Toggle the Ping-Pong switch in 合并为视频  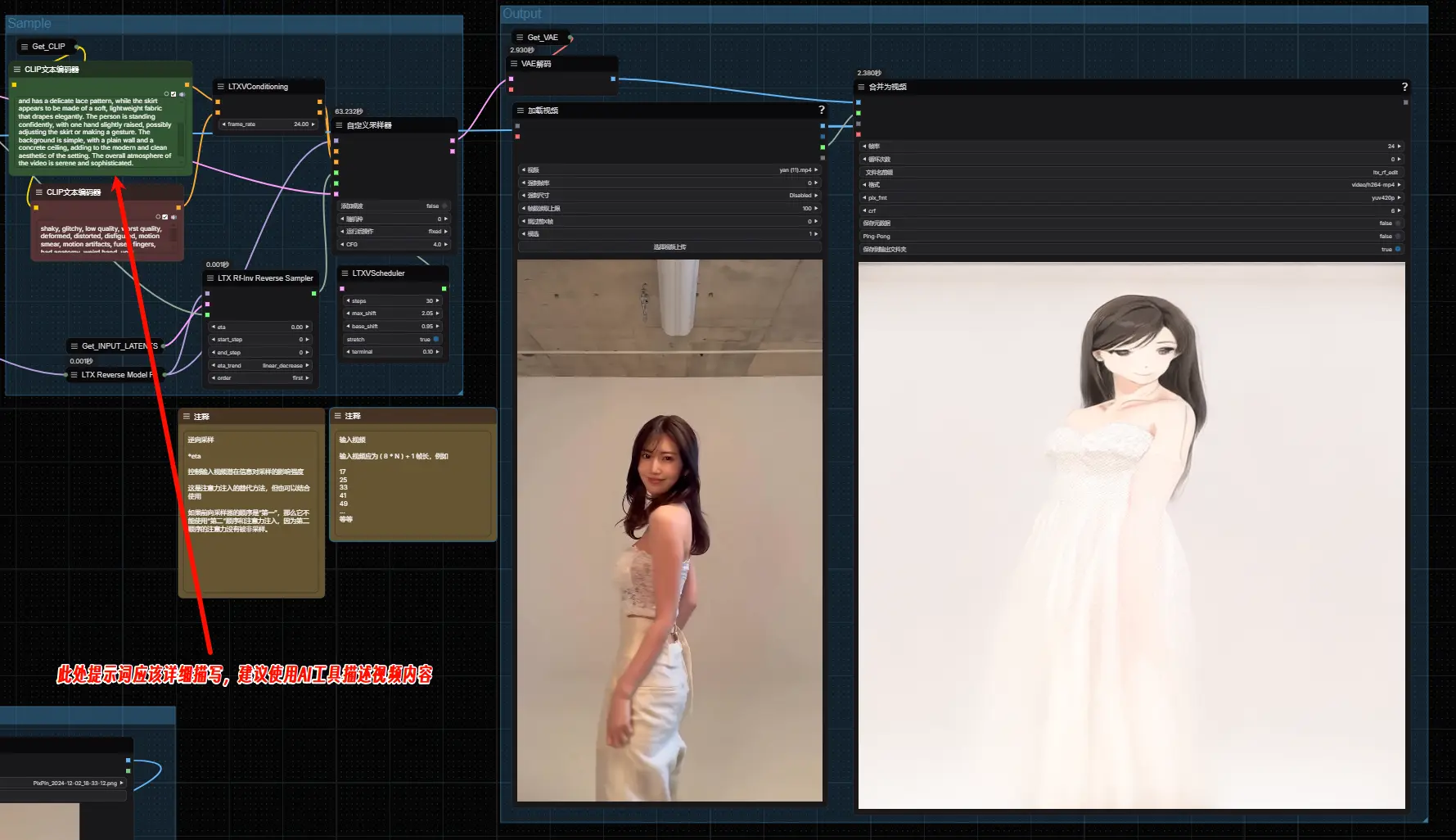[x=1397, y=237]
